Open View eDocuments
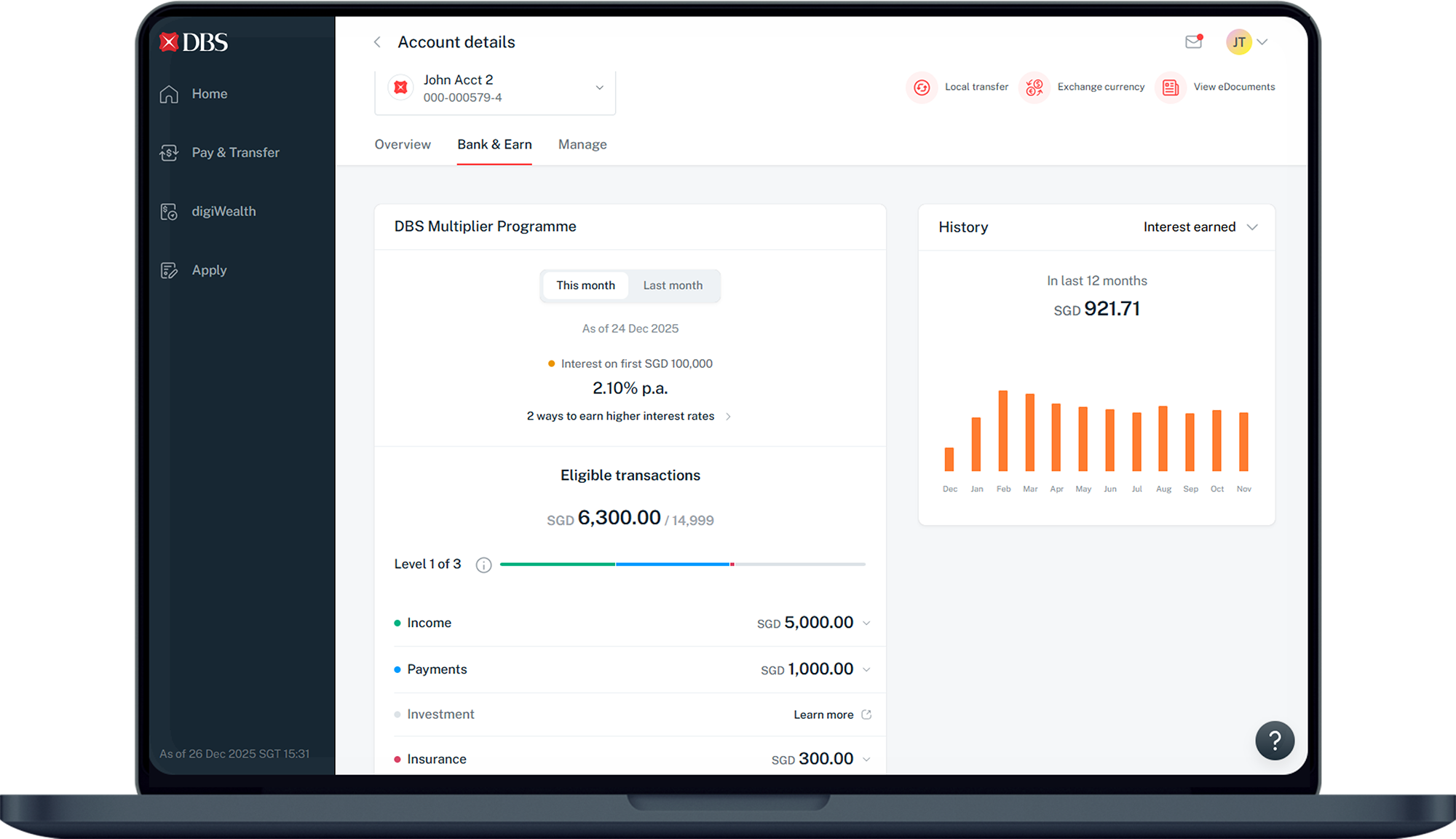Screen dimensions: 1456x839 [1170, 87]
